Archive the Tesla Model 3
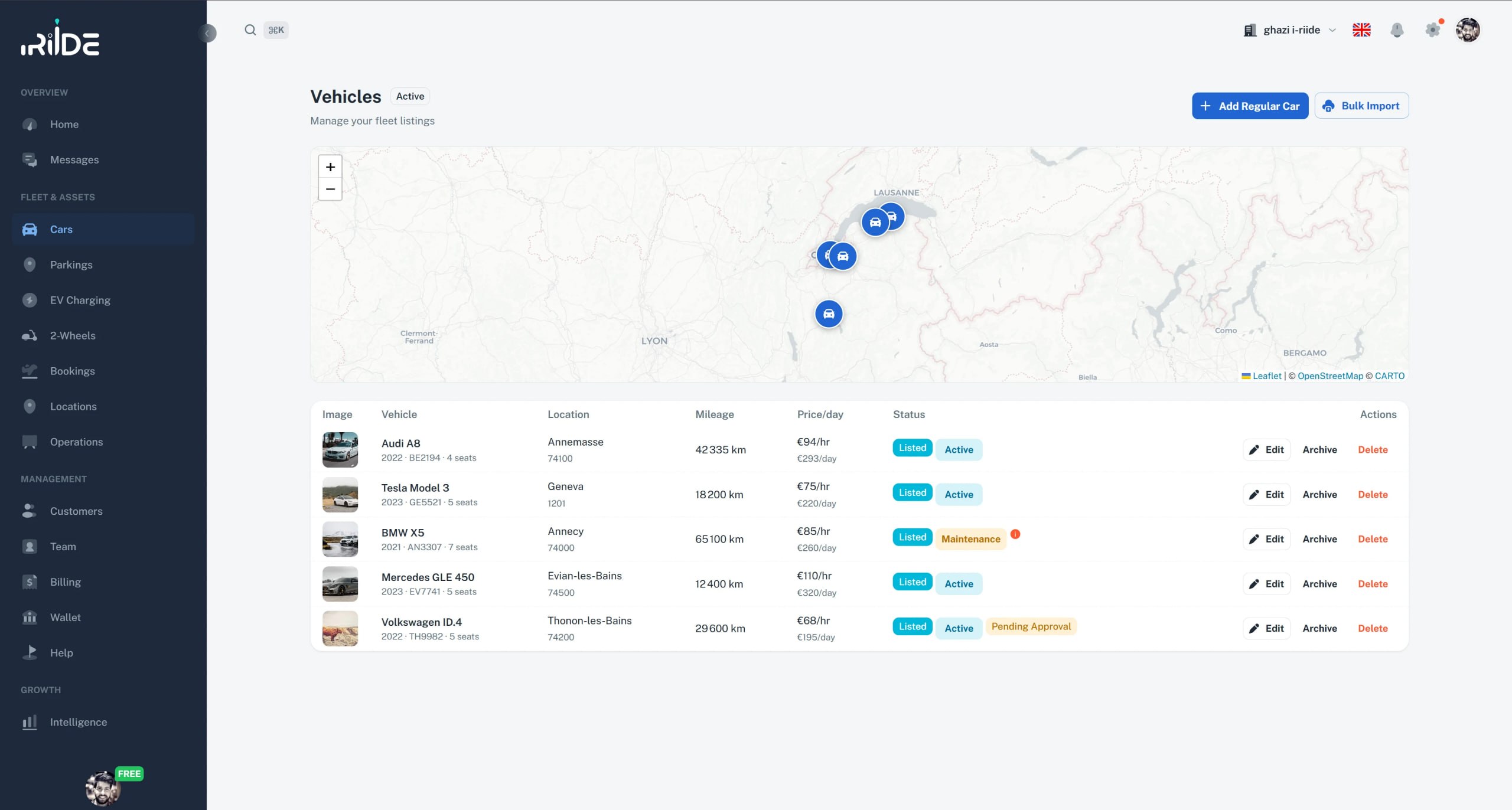The width and height of the screenshot is (1512, 810). click(x=1319, y=495)
